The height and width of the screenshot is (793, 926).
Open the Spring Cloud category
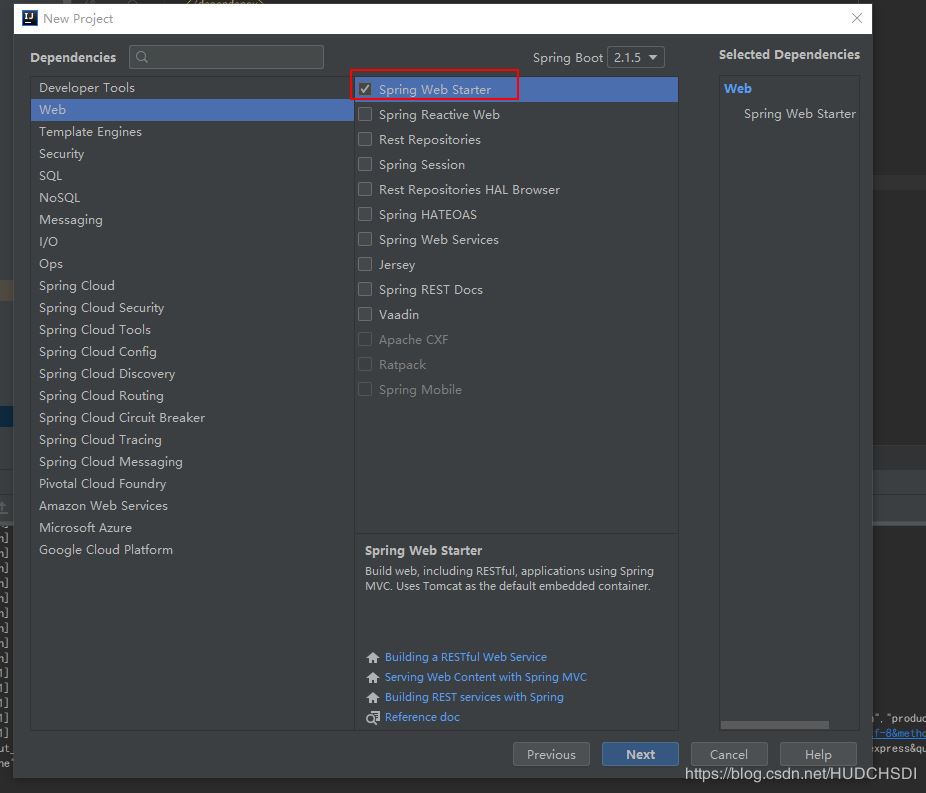192,285
